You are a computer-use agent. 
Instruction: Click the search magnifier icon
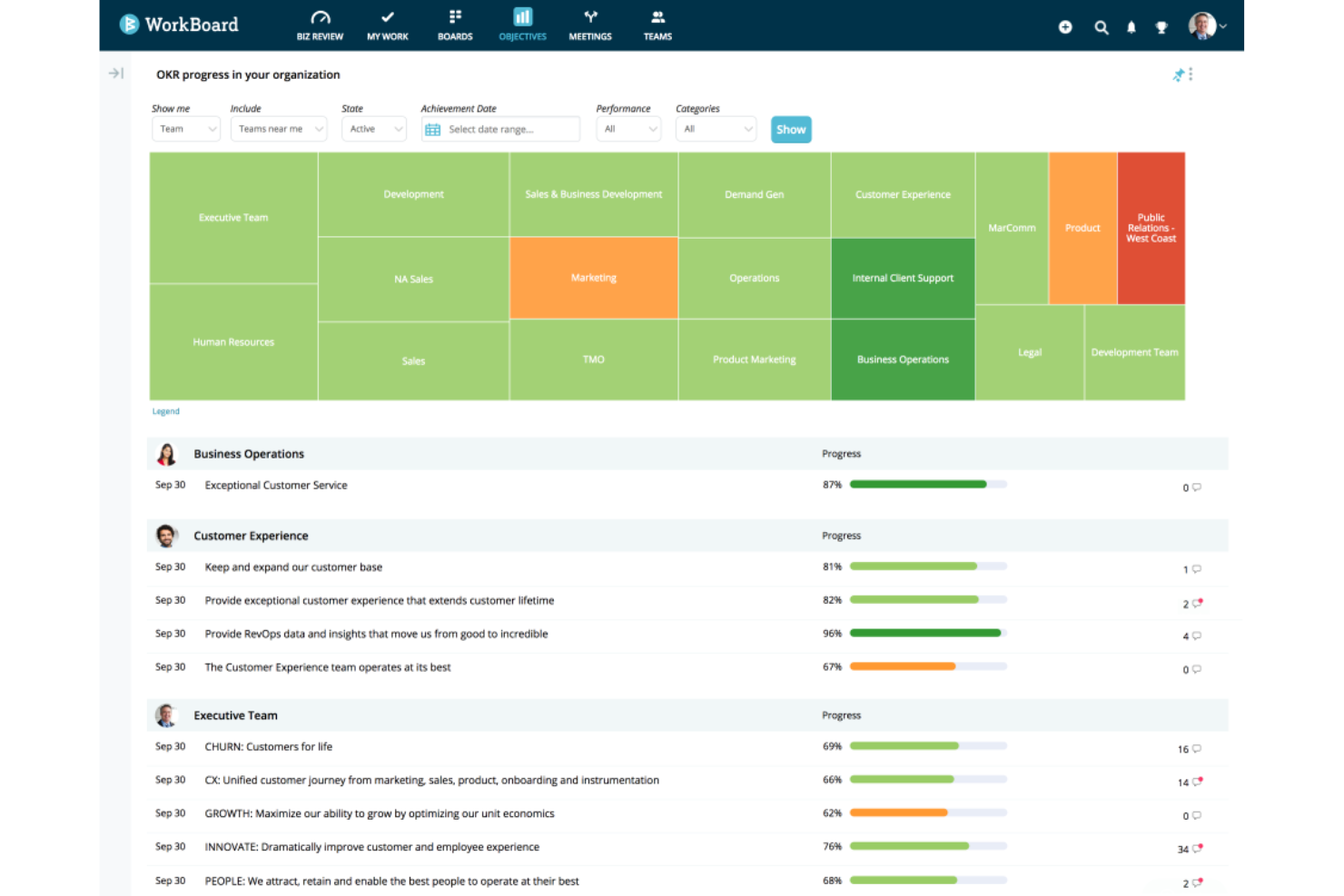[1101, 27]
